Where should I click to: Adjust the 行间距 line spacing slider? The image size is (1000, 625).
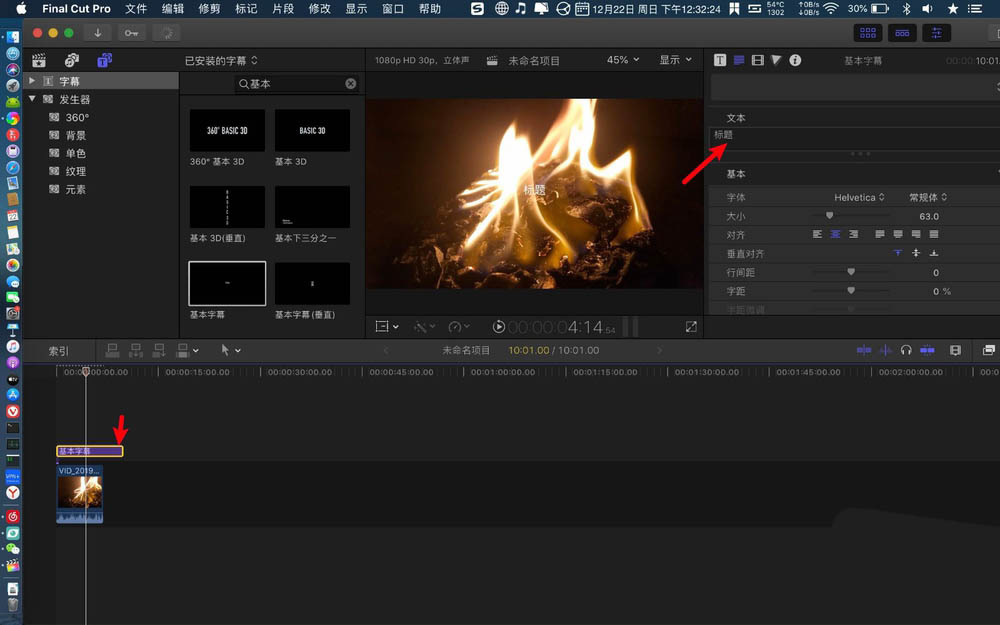(850, 272)
